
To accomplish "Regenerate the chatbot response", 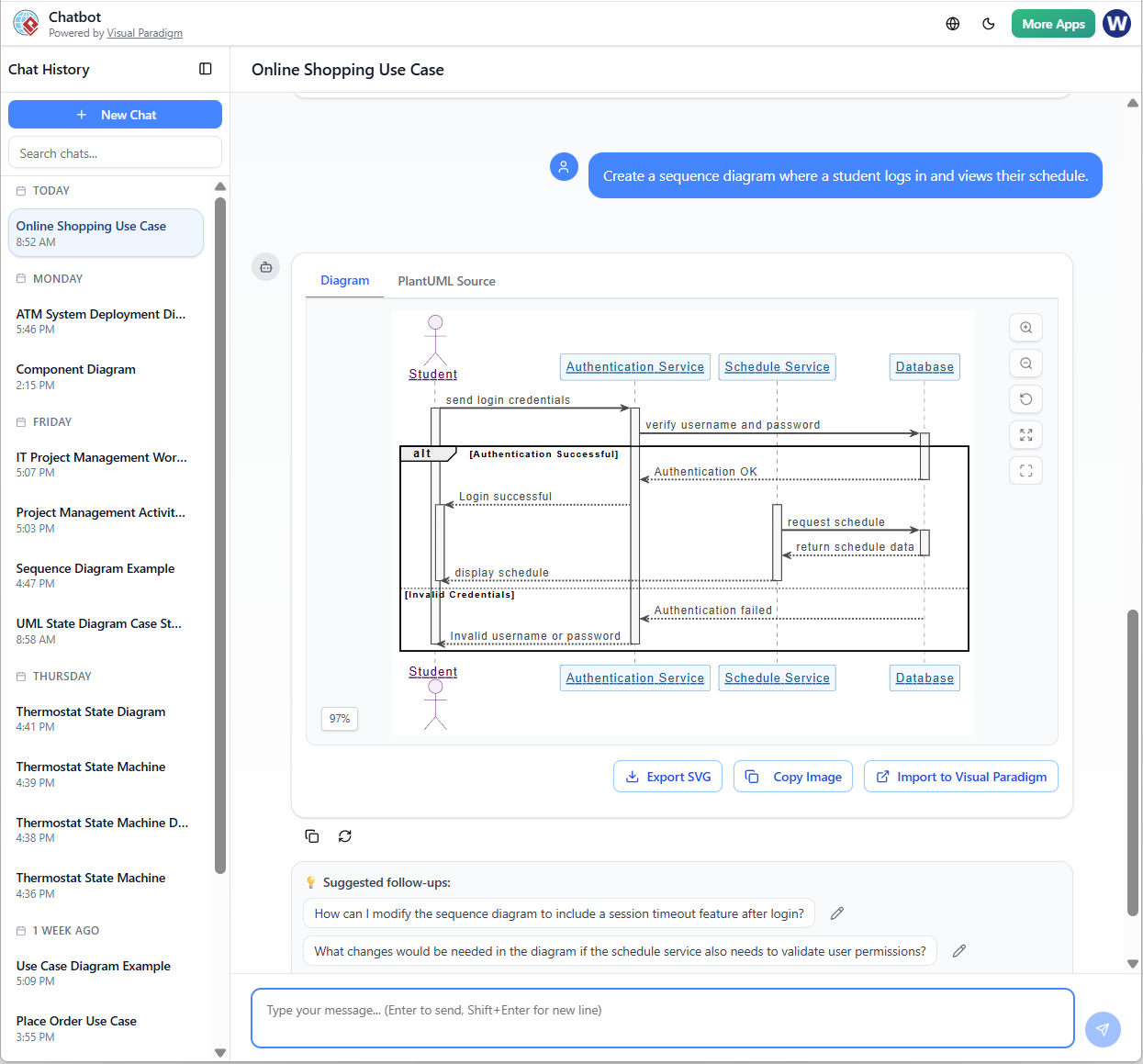I will 345,836.
